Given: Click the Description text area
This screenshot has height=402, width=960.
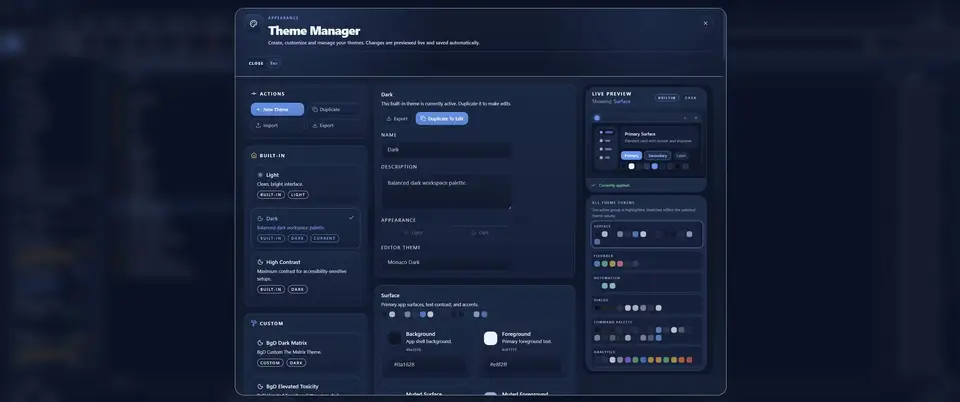Looking at the screenshot, I should (x=446, y=192).
